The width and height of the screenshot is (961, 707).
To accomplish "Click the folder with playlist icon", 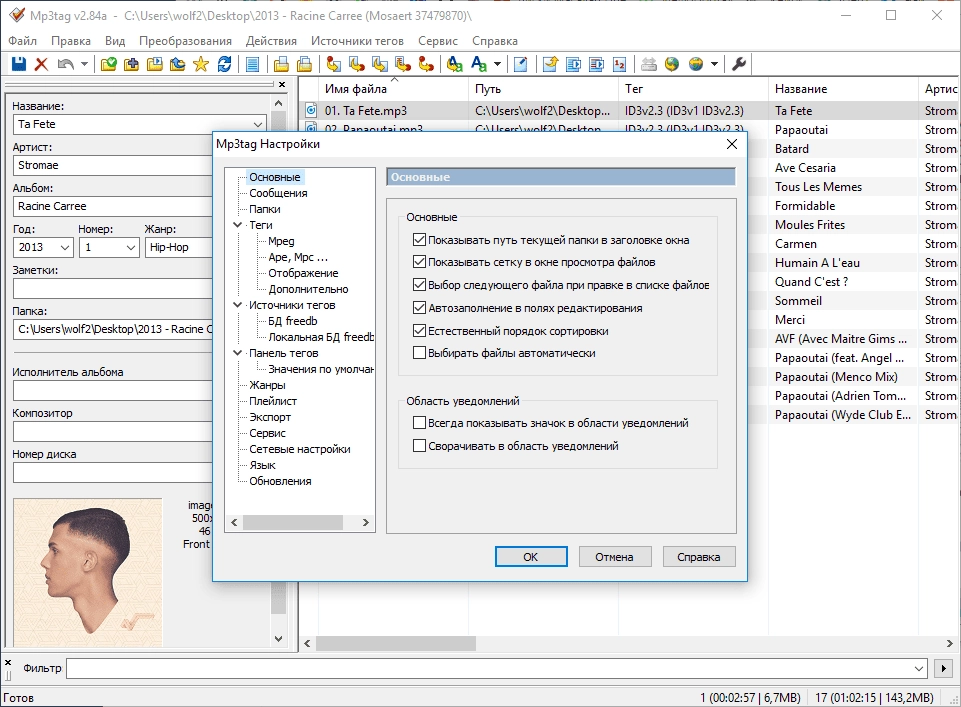I will pos(154,64).
